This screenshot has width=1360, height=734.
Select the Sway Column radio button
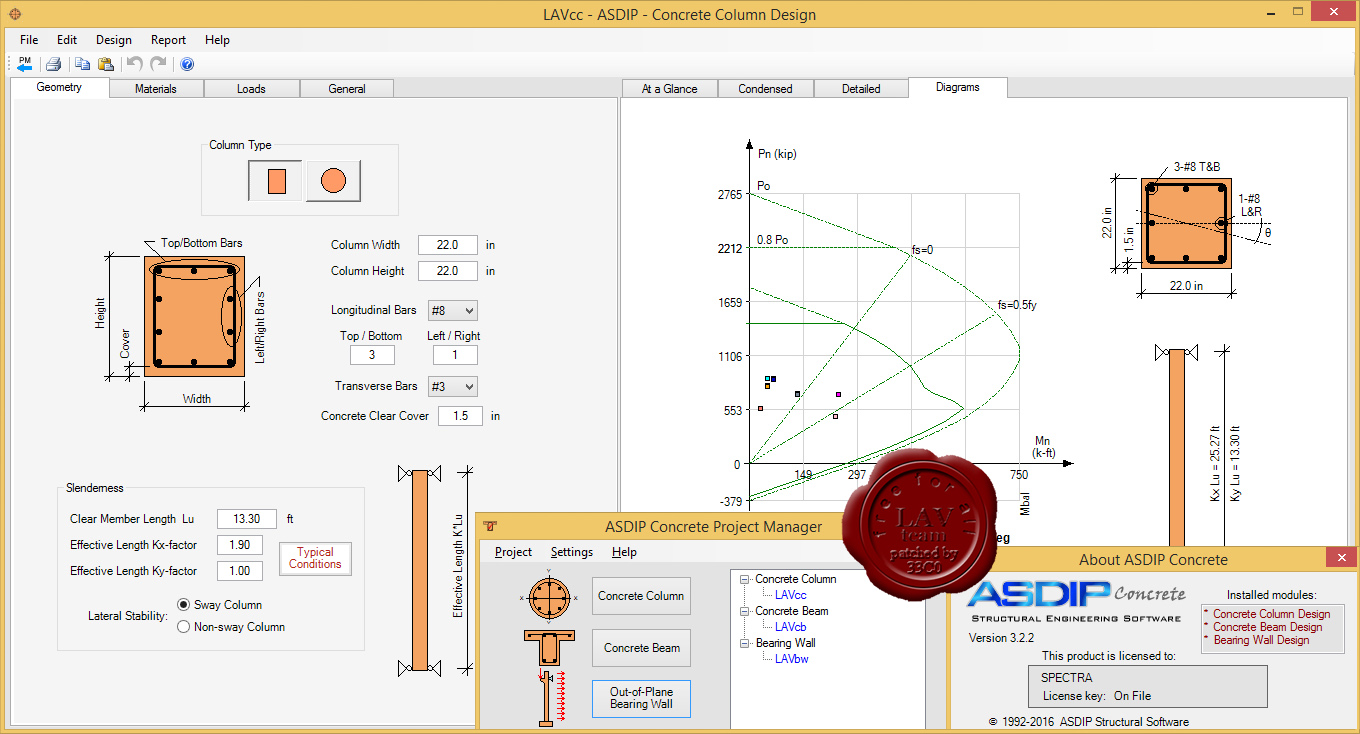click(183, 605)
